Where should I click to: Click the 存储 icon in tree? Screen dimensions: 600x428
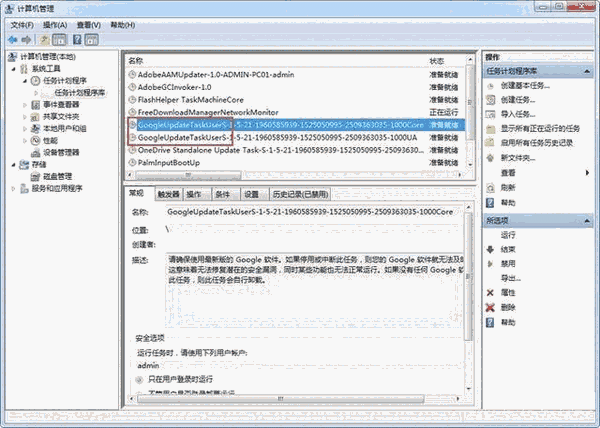click(24, 164)
